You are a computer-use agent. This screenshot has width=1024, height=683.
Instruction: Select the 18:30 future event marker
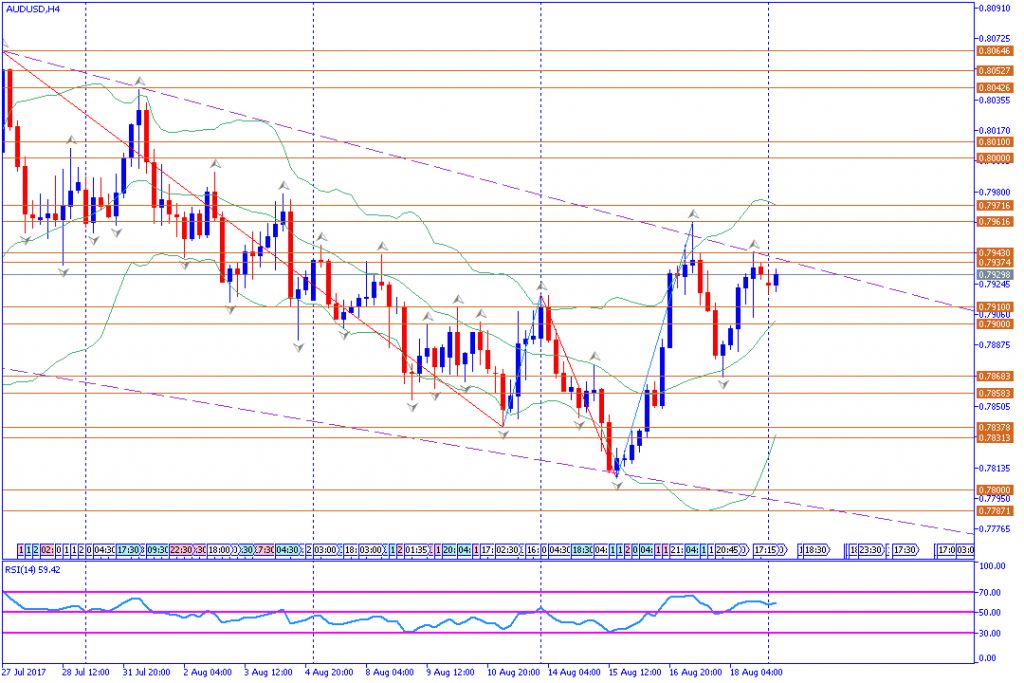click(x=815, y=550)
